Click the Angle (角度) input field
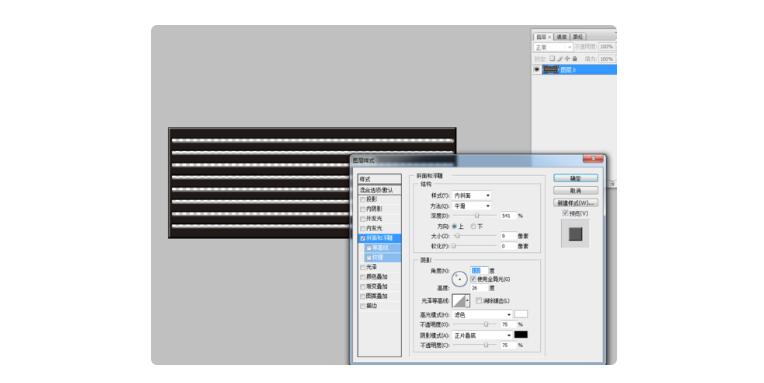The height and width of the screenshot is (383, 764). (479, 270)
